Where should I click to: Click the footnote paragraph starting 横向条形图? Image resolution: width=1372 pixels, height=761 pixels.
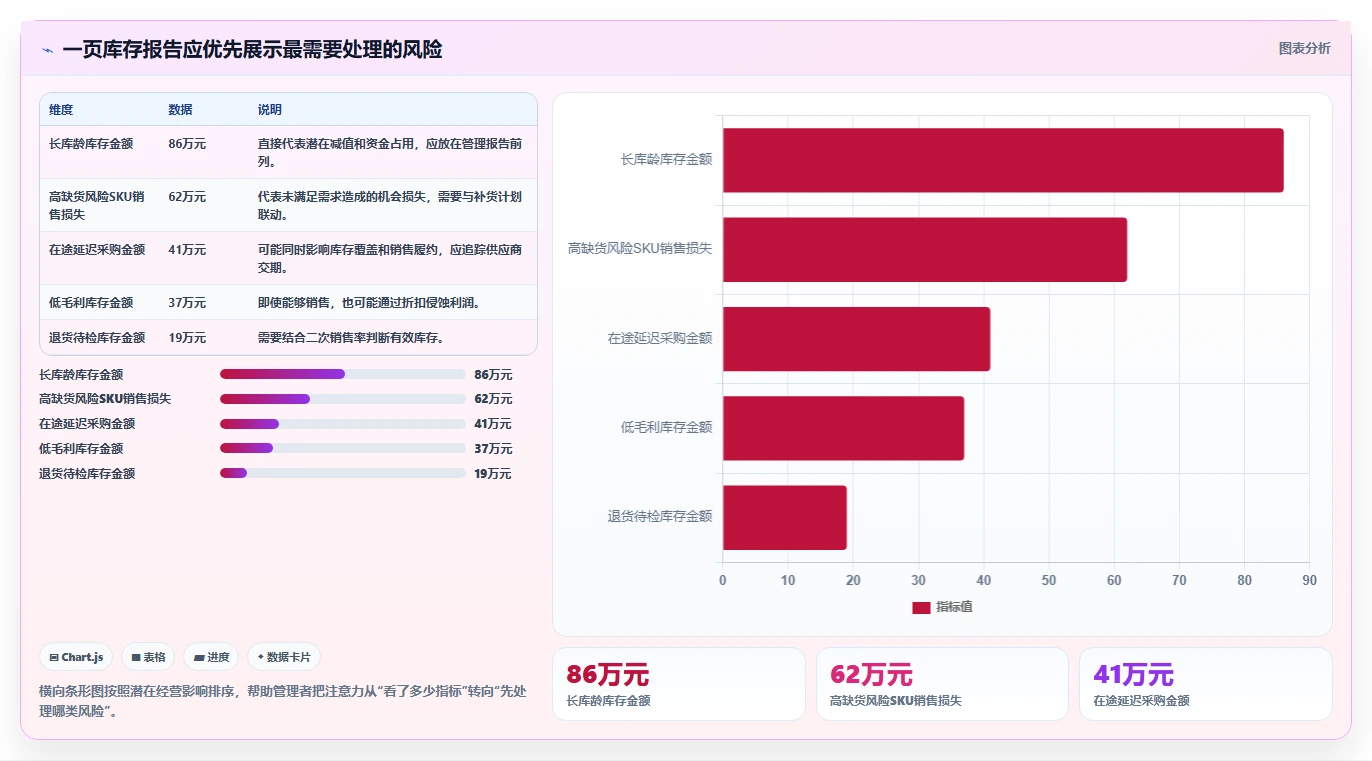point(283,702)
